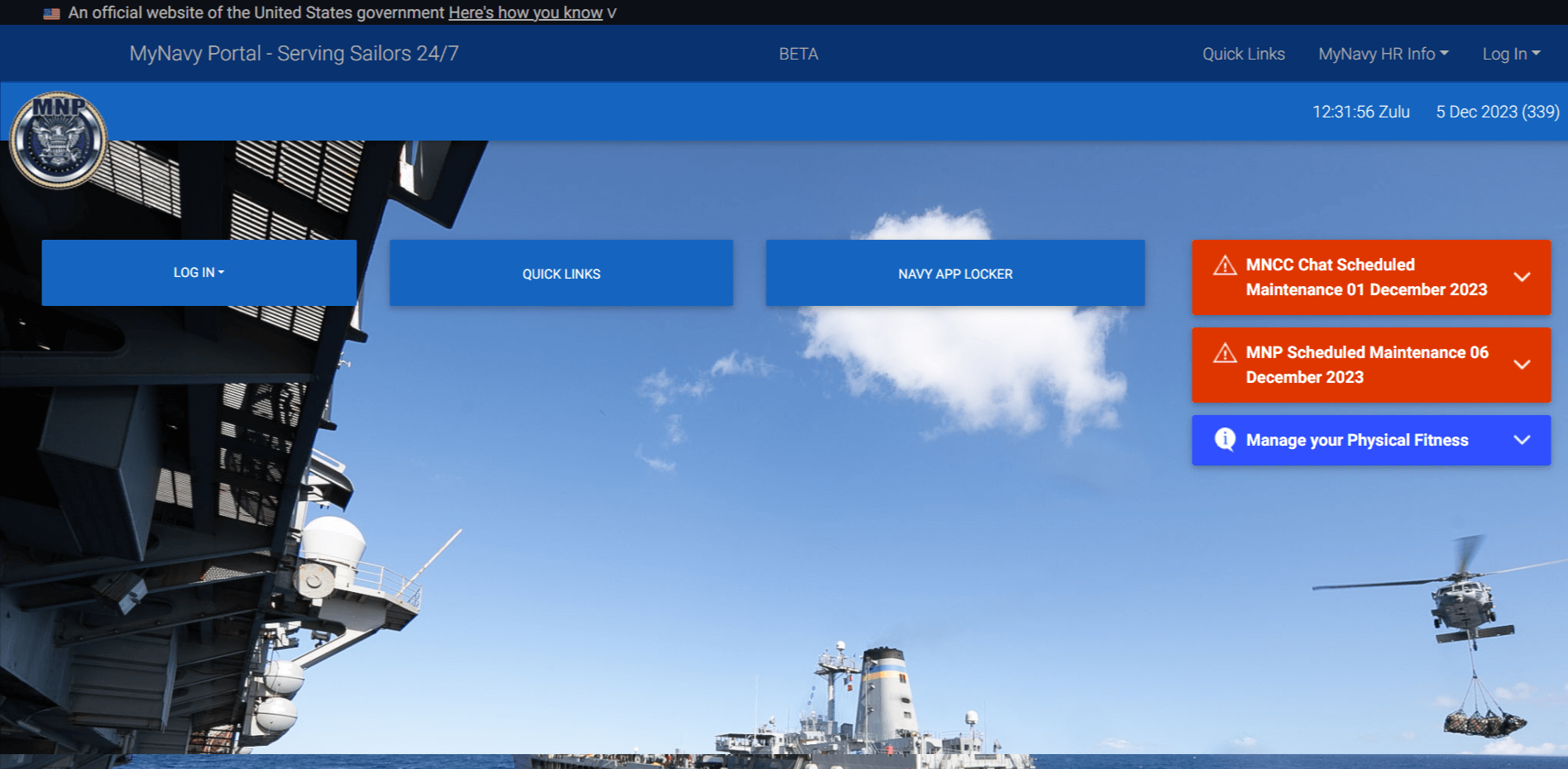This screenshot has height=769, width=1568.
Task: Click the "Here's how you know" link
Action: [525, 13]
